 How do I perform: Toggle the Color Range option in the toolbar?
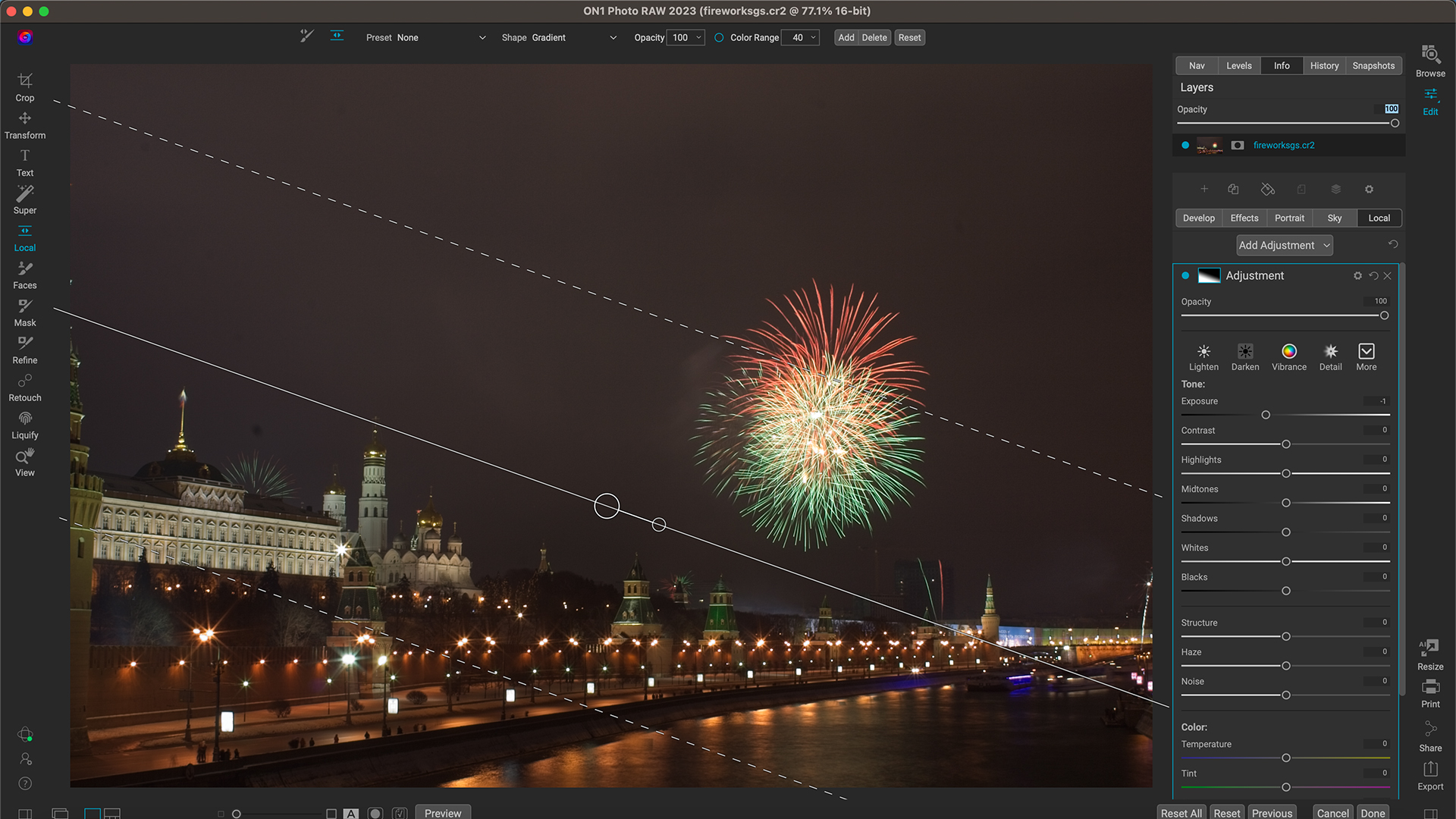click(719, 37)
